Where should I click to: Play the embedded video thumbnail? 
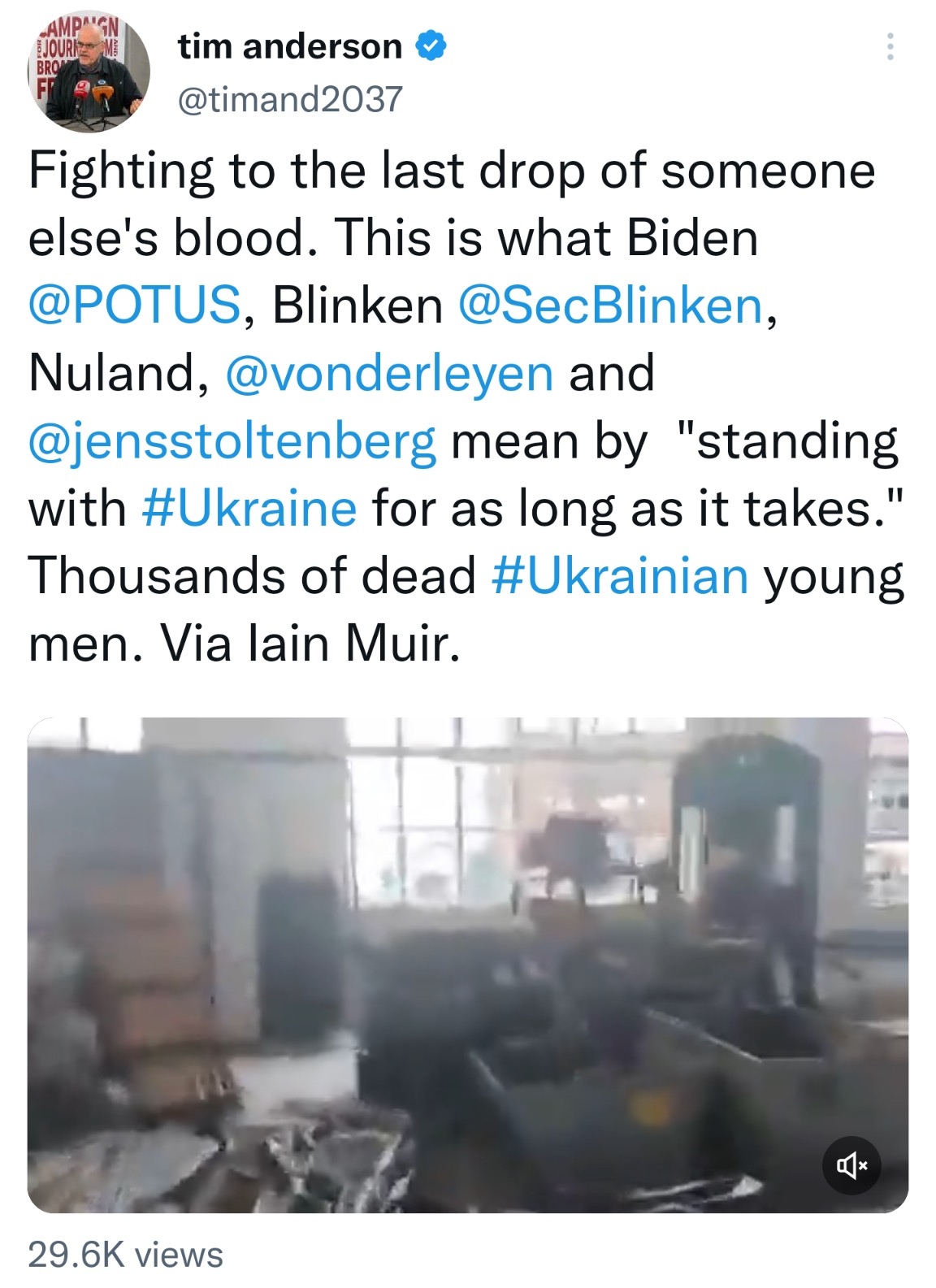468,965
